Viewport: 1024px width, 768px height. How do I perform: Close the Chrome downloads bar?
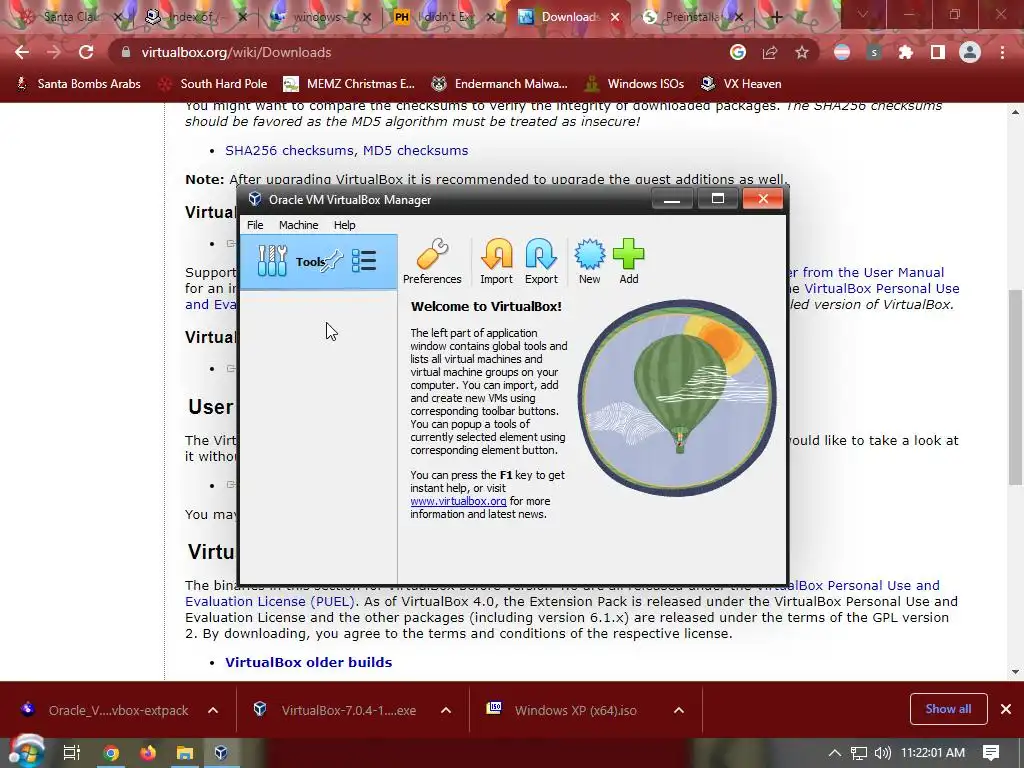[1006, 709]
